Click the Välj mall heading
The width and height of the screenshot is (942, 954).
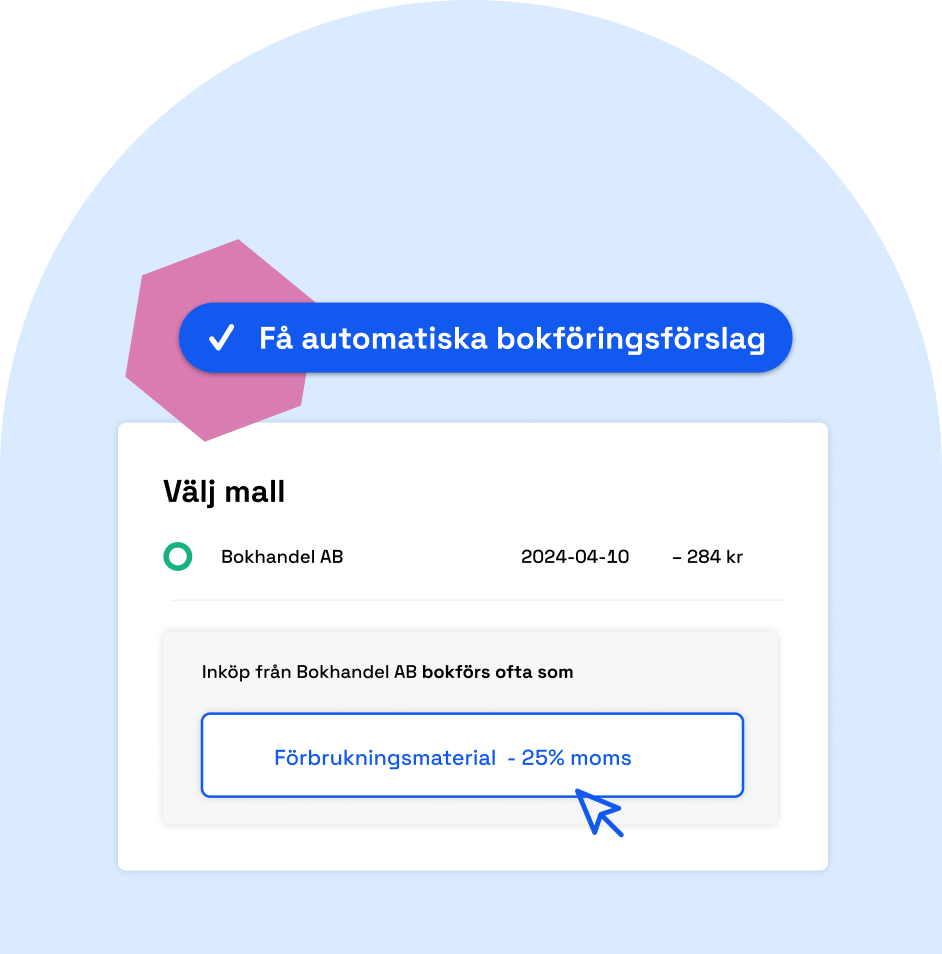[224, 492]
